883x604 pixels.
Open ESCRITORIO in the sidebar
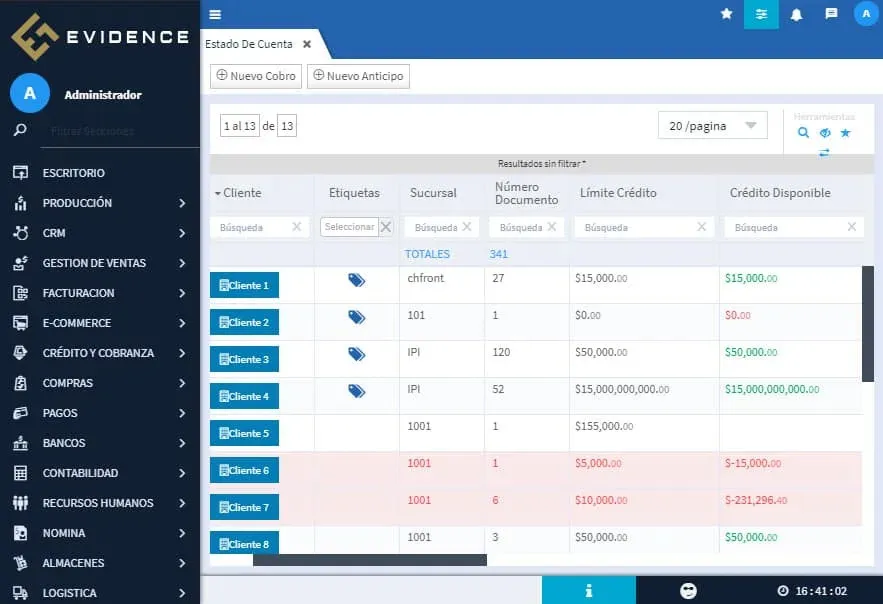(x=73, y=173)
